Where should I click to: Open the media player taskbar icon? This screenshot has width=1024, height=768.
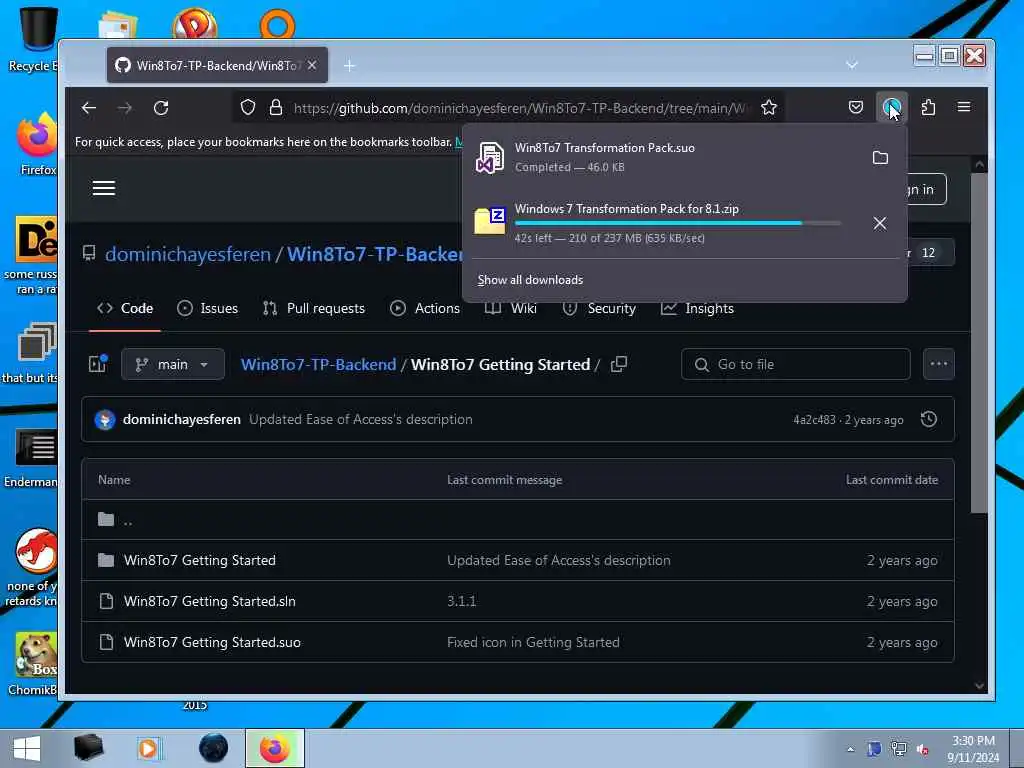pos(149,748)
